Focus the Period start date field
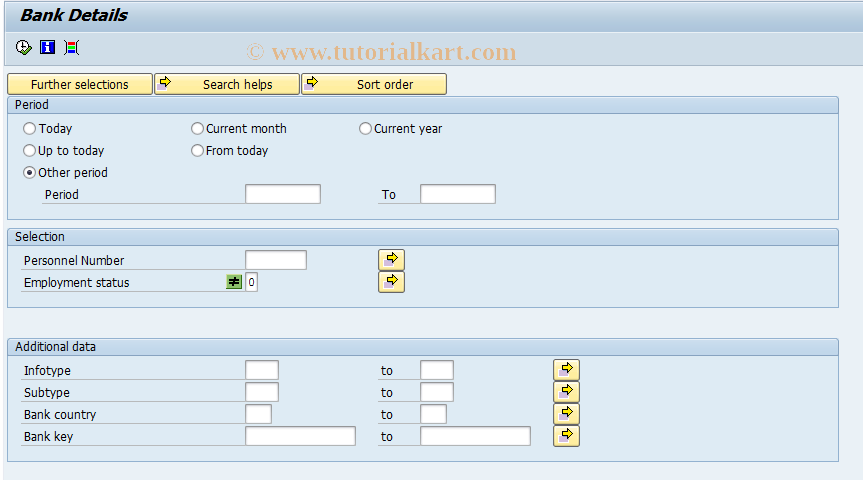Viewport: 863px width, 480px height. pos(283,194)
